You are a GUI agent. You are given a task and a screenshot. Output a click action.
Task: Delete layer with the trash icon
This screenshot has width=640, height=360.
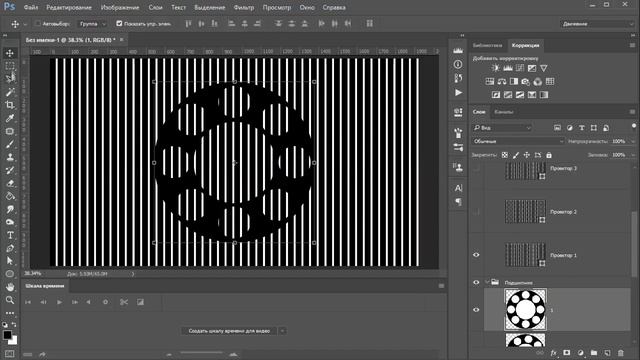[620, 353]
